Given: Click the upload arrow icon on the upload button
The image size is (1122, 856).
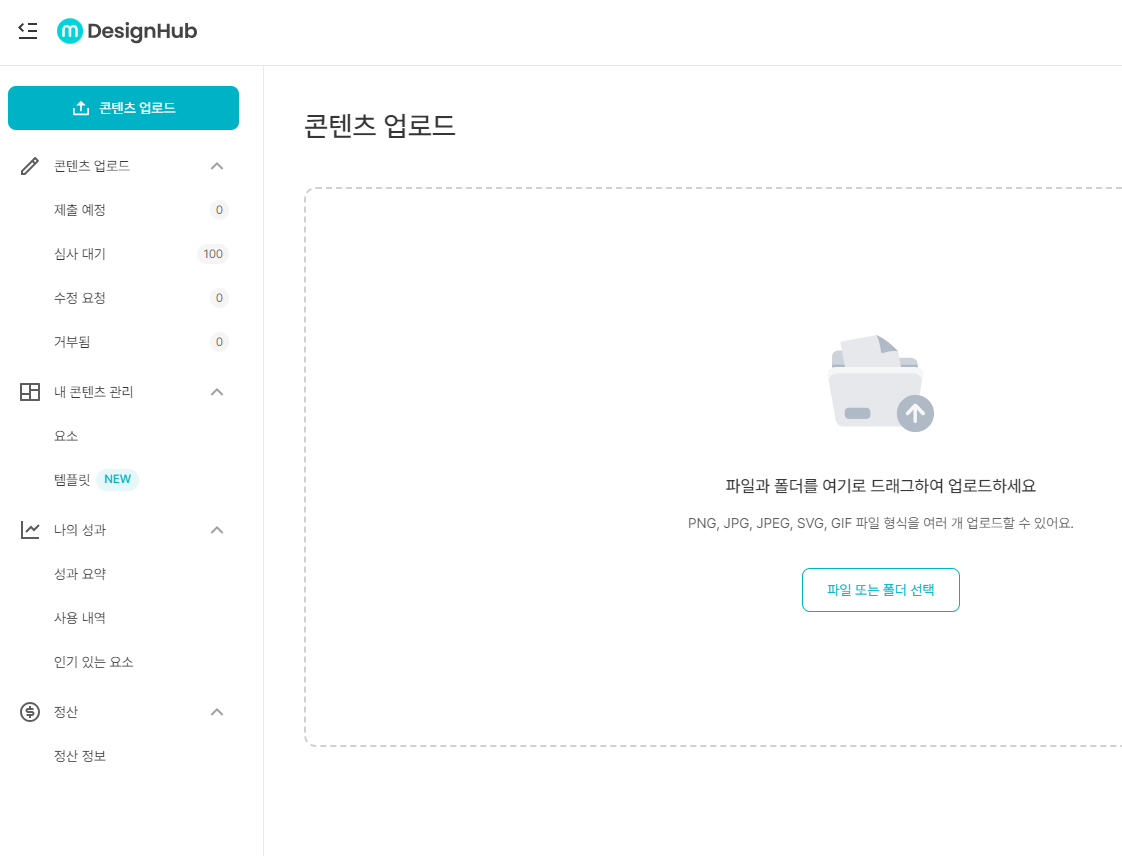Looking at the screenshot, I should tap(80, 107).
